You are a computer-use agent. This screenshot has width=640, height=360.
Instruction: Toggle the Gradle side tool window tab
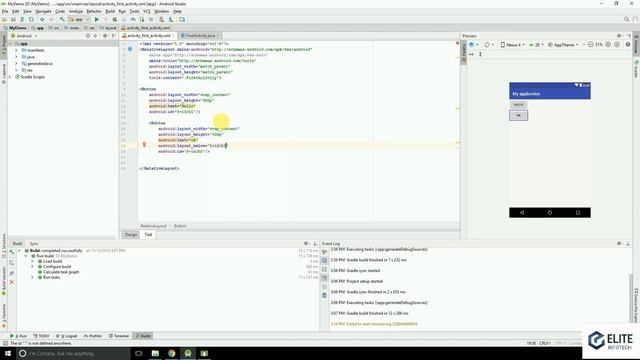click(x=636, y=68)
